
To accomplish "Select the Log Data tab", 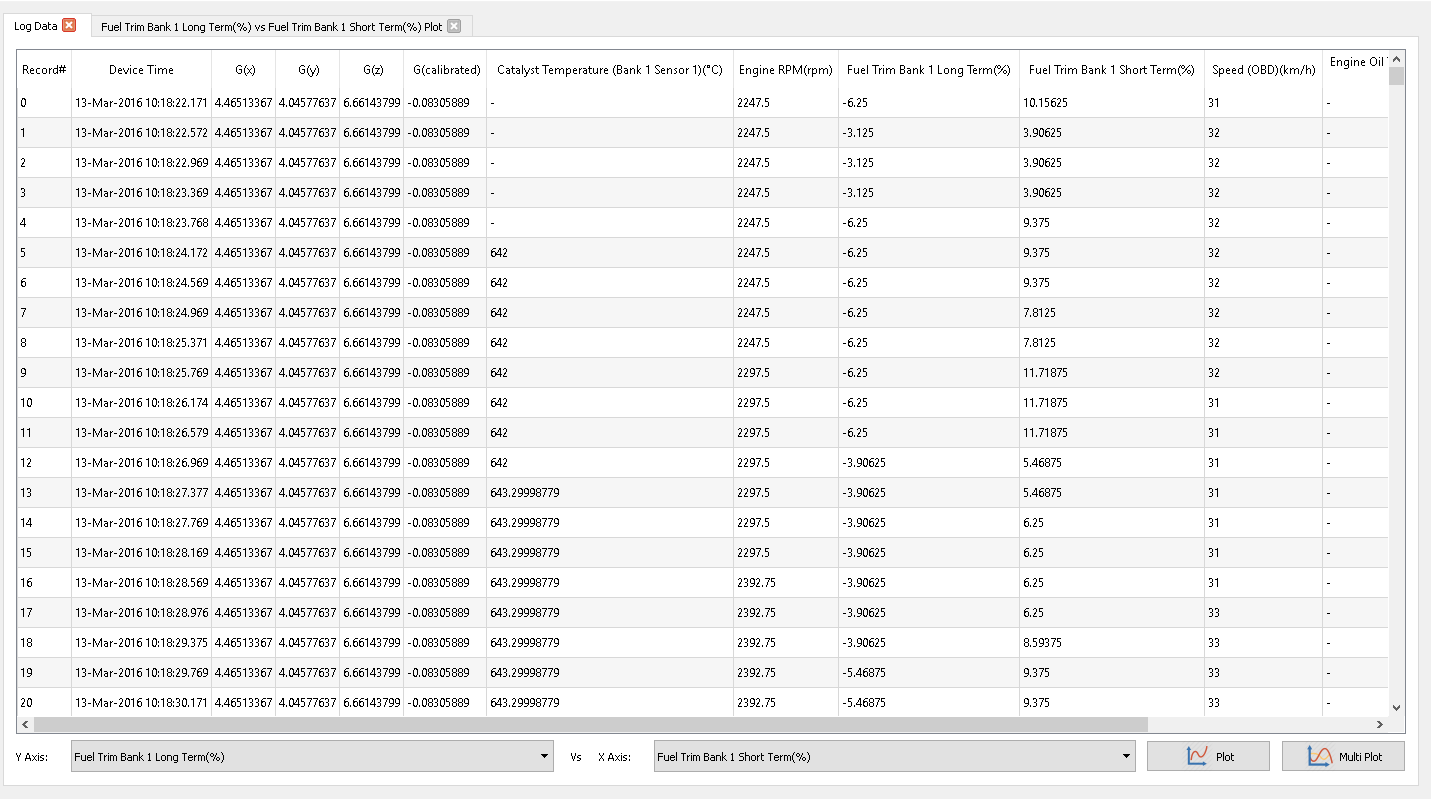I will tap(36, 26).
